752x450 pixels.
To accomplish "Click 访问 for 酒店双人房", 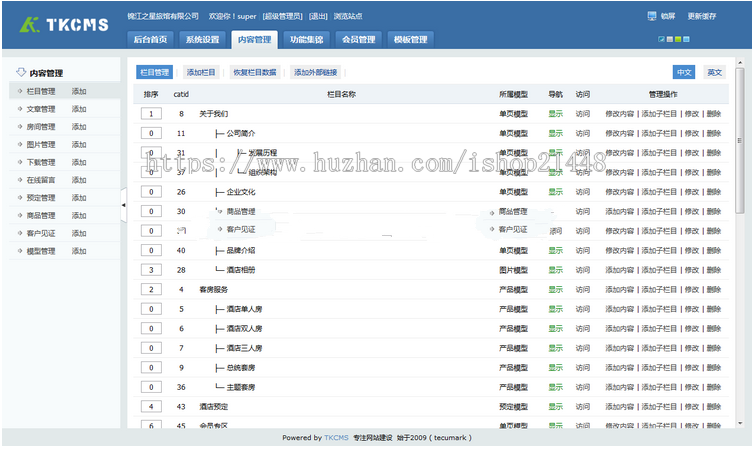I will tap(583, 329).
